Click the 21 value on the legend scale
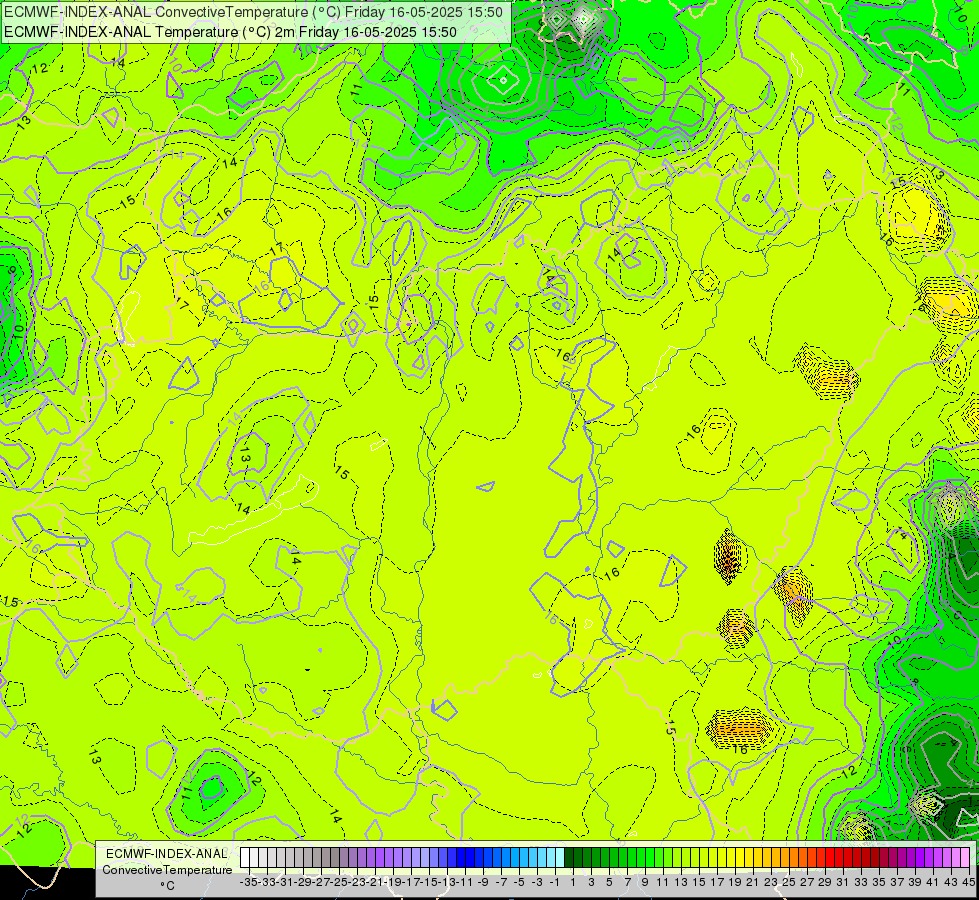 [753, 883]
